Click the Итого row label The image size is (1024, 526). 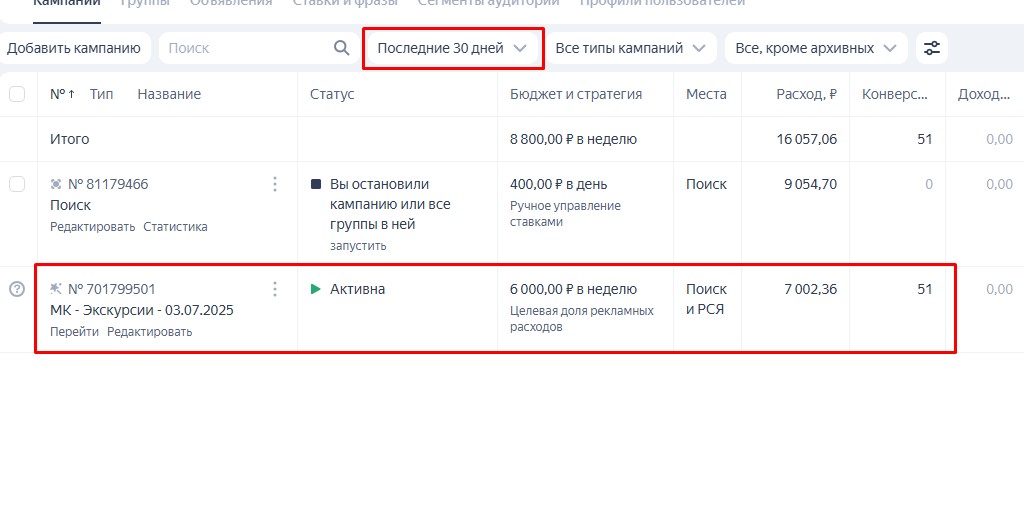[70, 139]
